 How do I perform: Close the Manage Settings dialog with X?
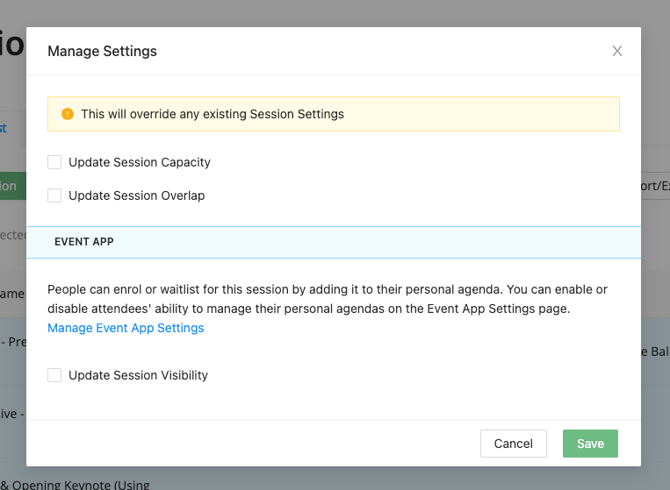pyautogui.click(x=617, y=51)
